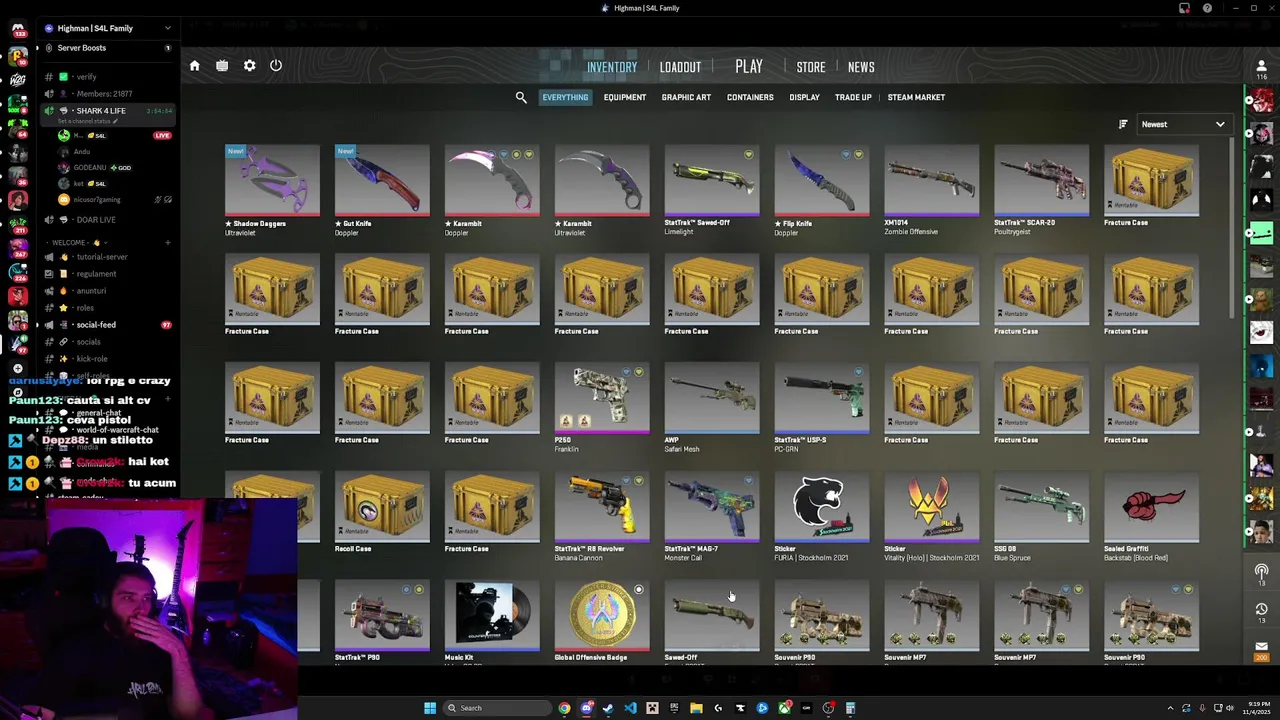Screen dimensions: 1280x720
Task: Open the DISPLAY filter
Action: coord(804,97)
